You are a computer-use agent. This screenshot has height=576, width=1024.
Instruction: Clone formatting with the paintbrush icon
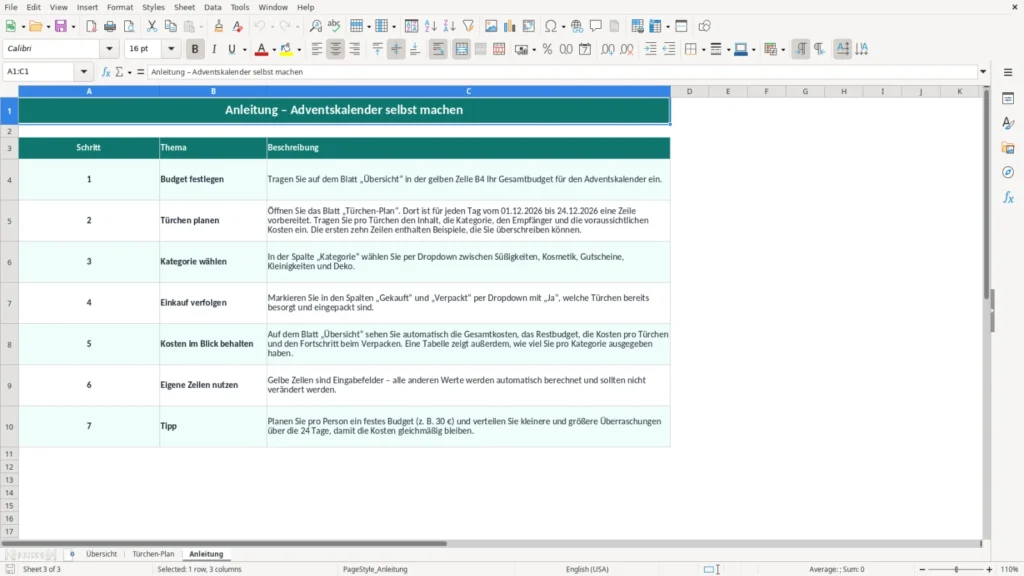click(x=219, y=26)
